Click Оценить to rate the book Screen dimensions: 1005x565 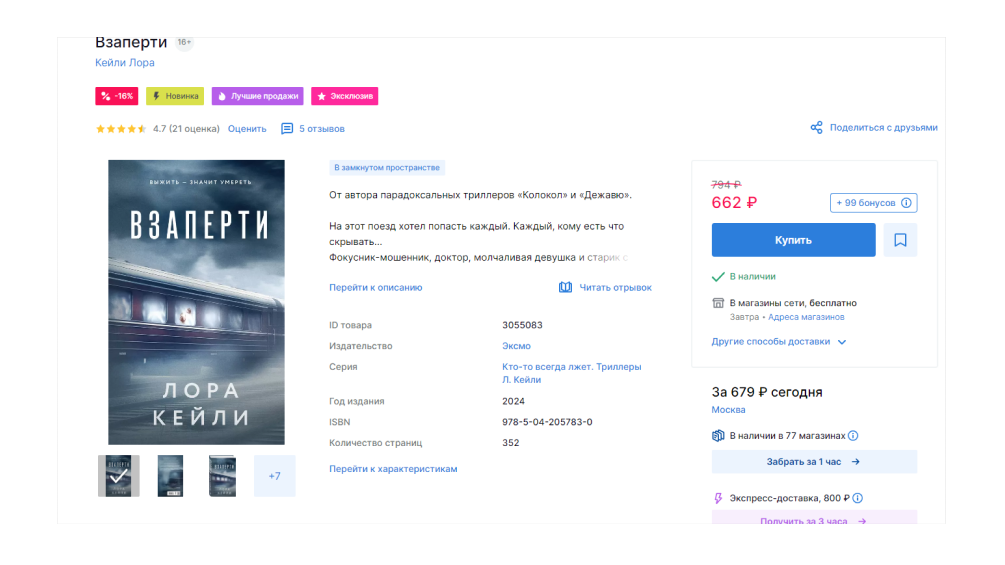pyautogui.click(x=247, y=129)
